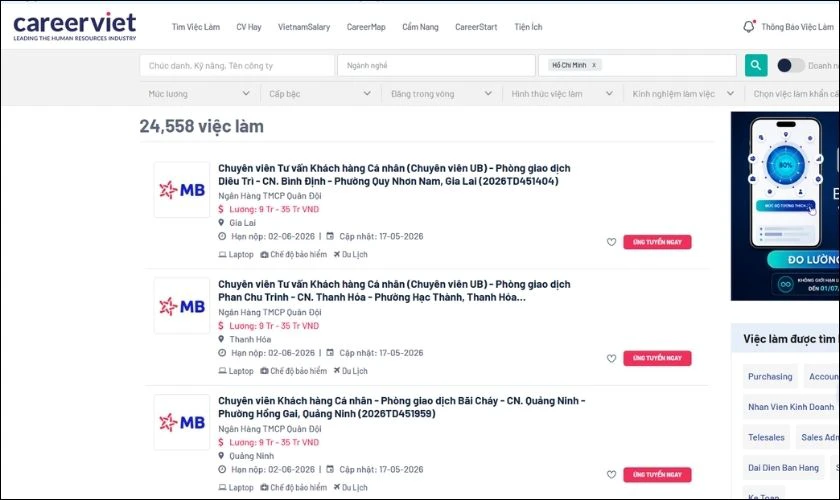Click the Thông Báo Việc Làm link
Screen dimensions: 840x500
797,27
